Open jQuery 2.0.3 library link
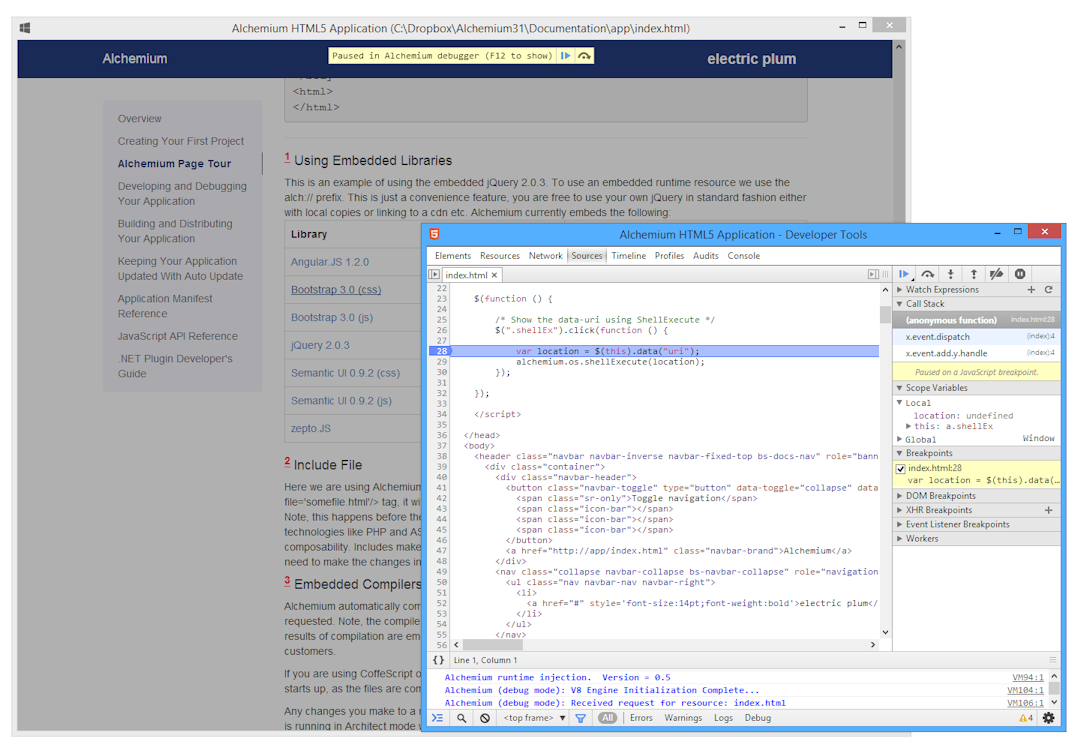The width and height of the screenshot is (1081, 751). pos(320,345)
